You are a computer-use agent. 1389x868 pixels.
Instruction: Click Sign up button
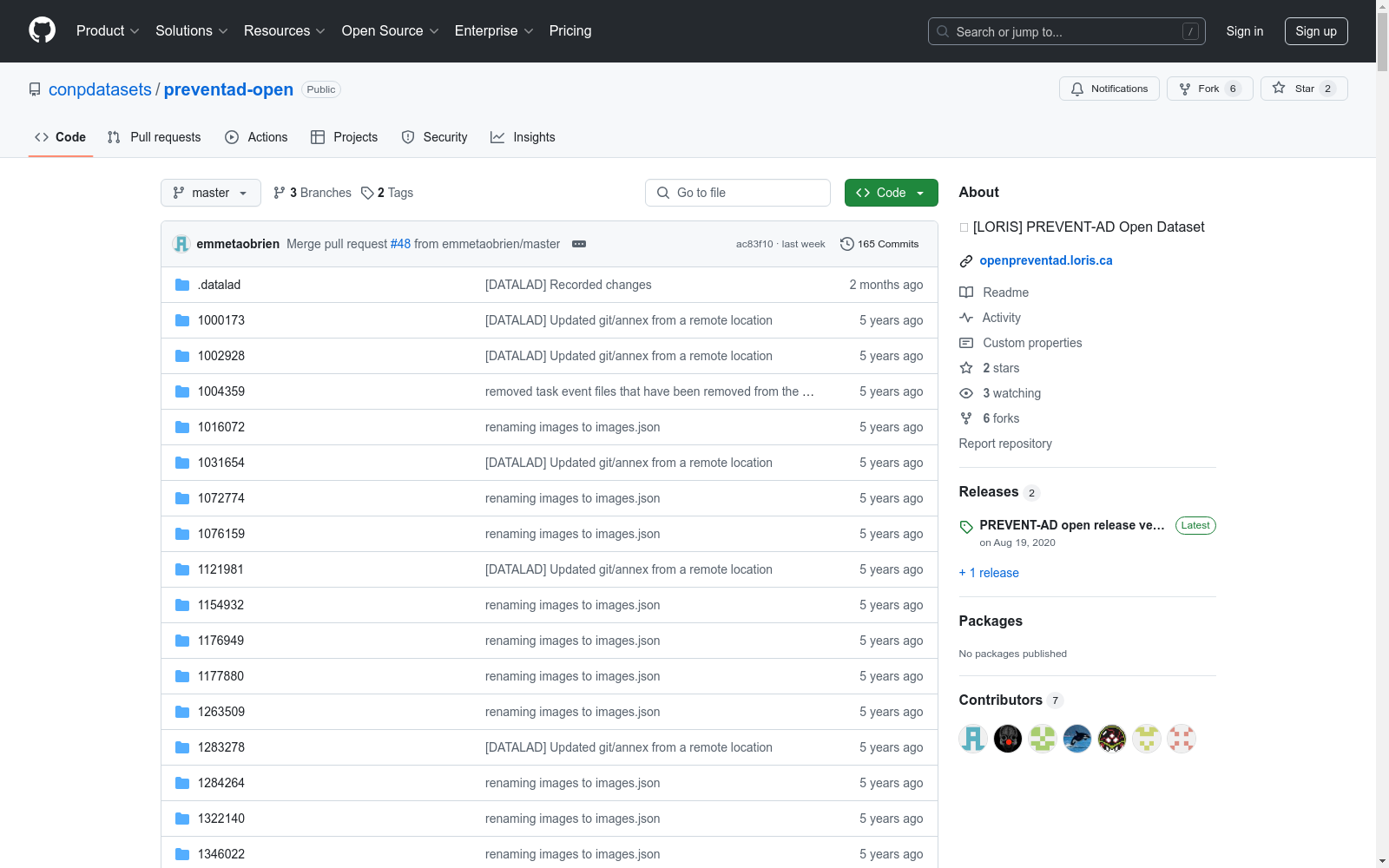[x=1316, y=31]
